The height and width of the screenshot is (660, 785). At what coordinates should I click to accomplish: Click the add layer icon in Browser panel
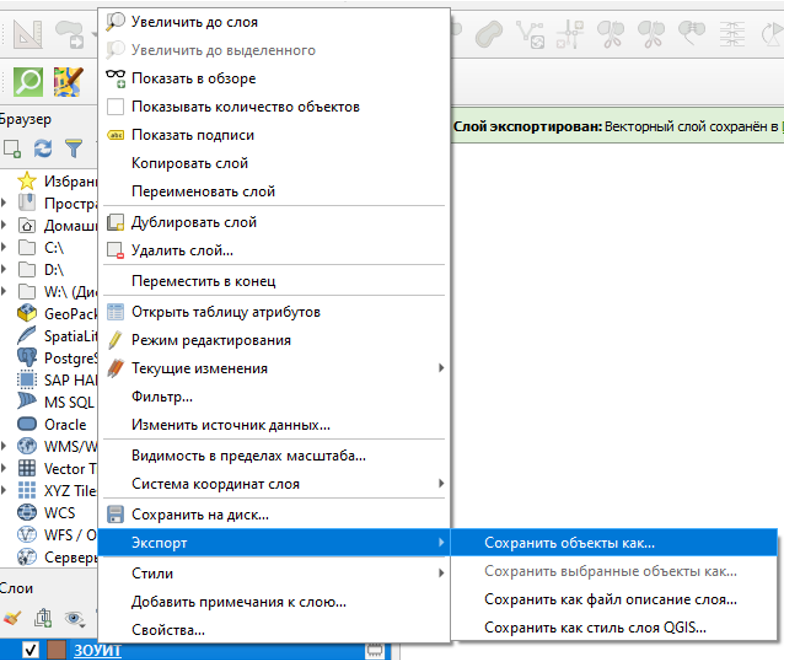[x=12, y=149]
